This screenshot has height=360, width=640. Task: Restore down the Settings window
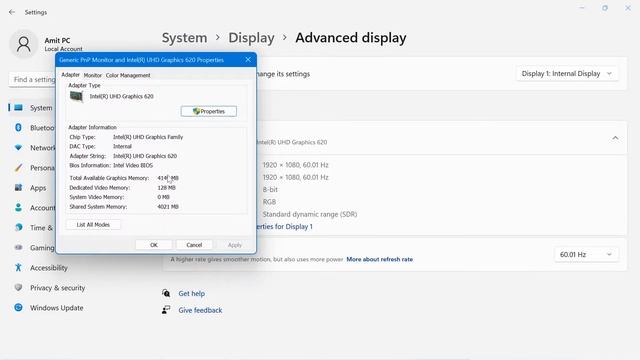pos(605,8)
